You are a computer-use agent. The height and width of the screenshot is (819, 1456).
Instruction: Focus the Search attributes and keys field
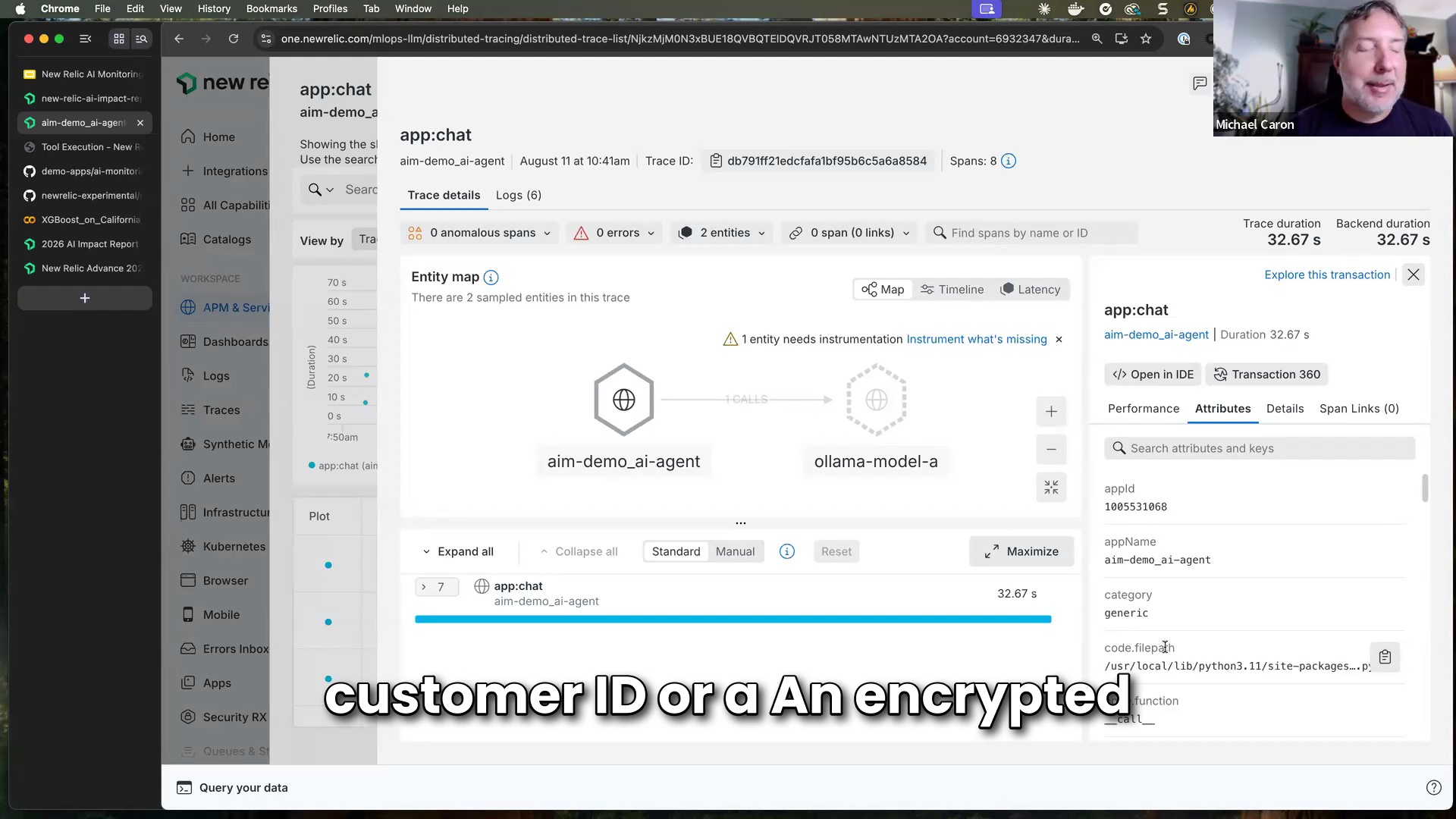(1259, 449)
